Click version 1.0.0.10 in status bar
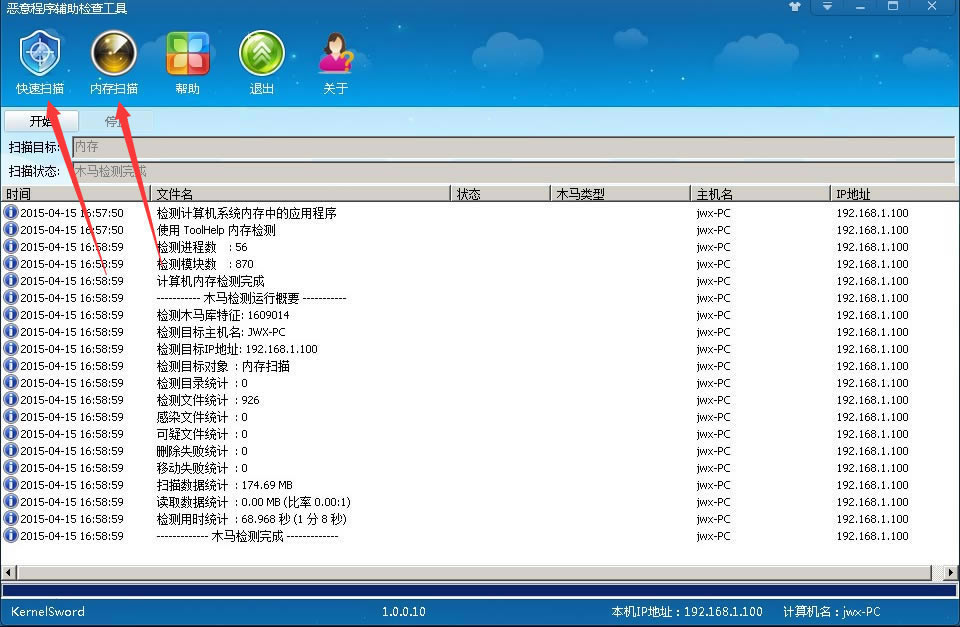 coord(403,612)
